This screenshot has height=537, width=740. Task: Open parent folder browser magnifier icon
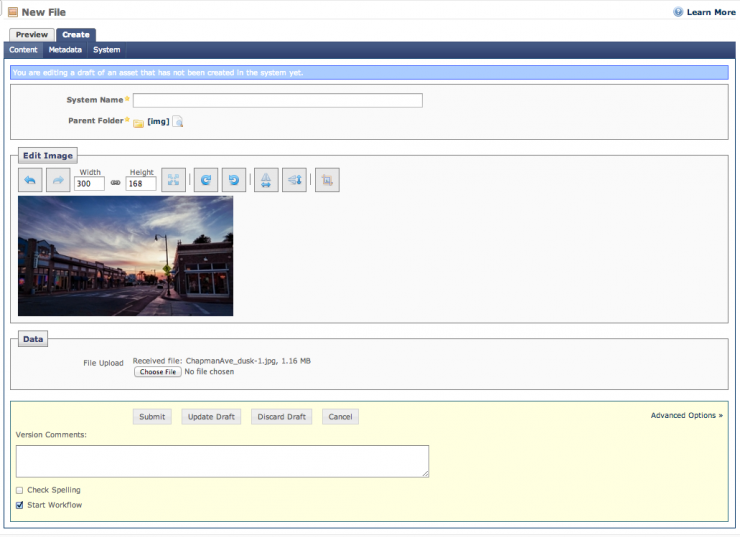pyautogui.click(x=178, y=122)
